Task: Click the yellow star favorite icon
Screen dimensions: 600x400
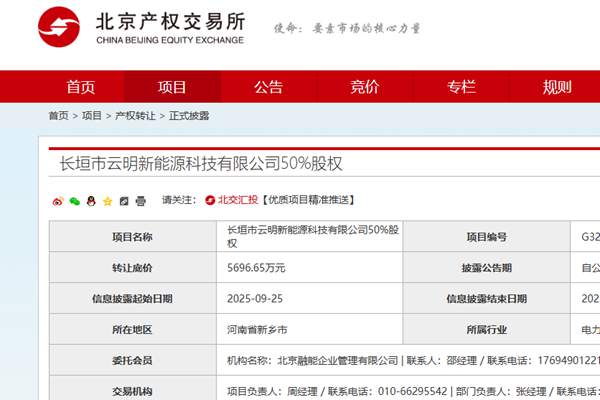Action: 107,200
